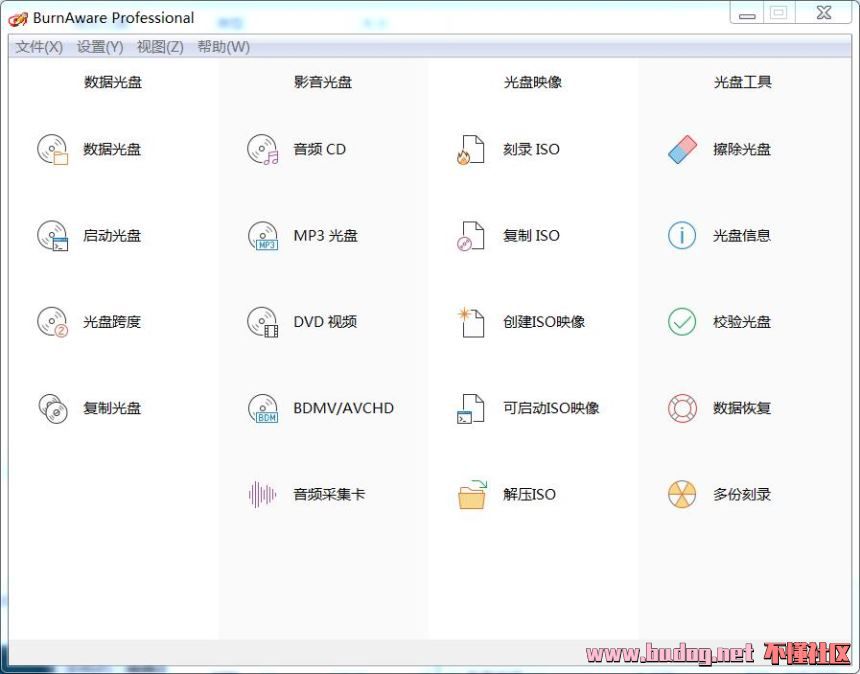Viewport: 860px width, 674px height.
Task: Launch the 复制光盘 copy disc icon
Action: pos(53,409)
